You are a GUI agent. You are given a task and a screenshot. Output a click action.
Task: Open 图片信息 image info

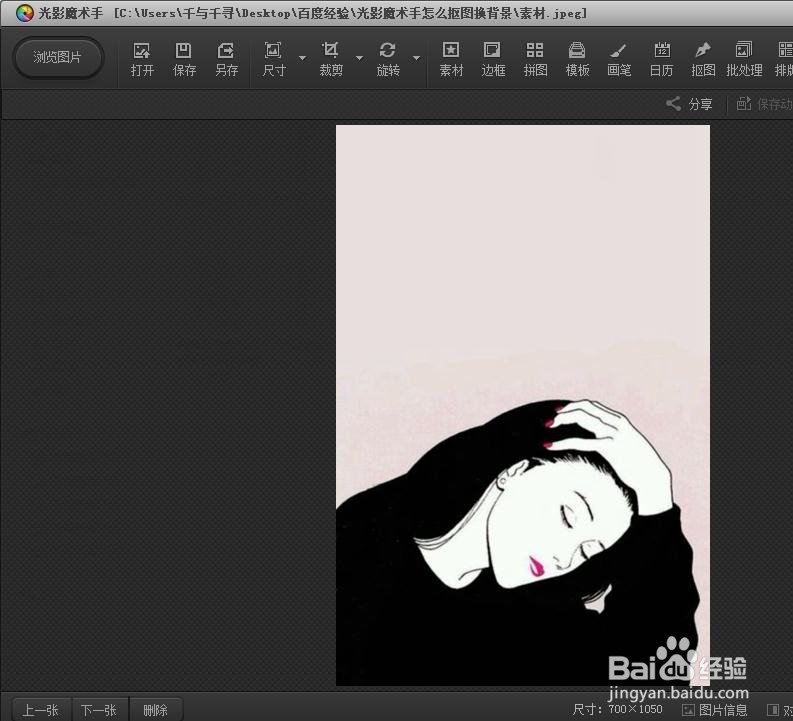coord(715,710)
